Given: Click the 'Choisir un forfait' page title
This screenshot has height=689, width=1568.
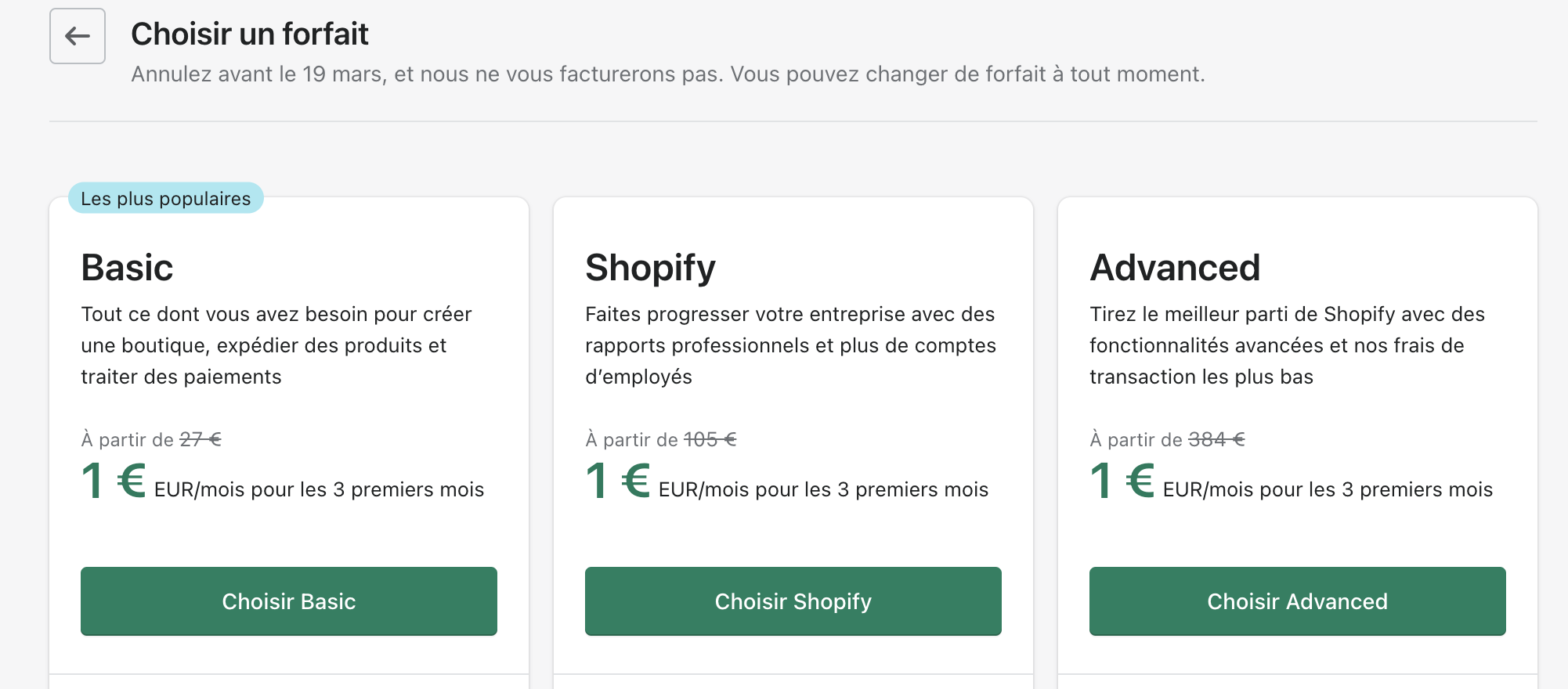Looking at the screenshot, I should tap(250, 34).
